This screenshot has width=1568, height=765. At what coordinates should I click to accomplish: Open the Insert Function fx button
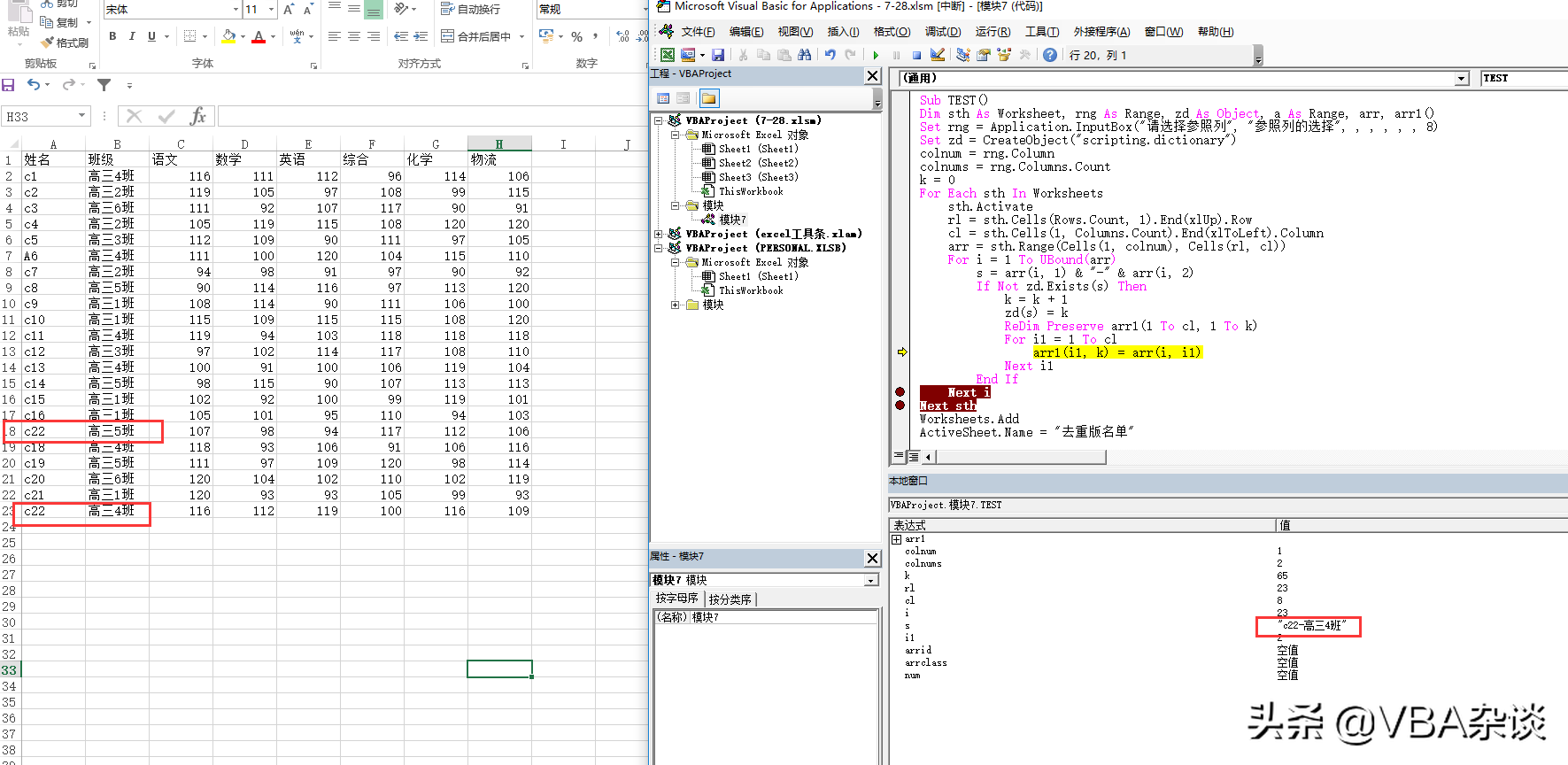[198, 116]
